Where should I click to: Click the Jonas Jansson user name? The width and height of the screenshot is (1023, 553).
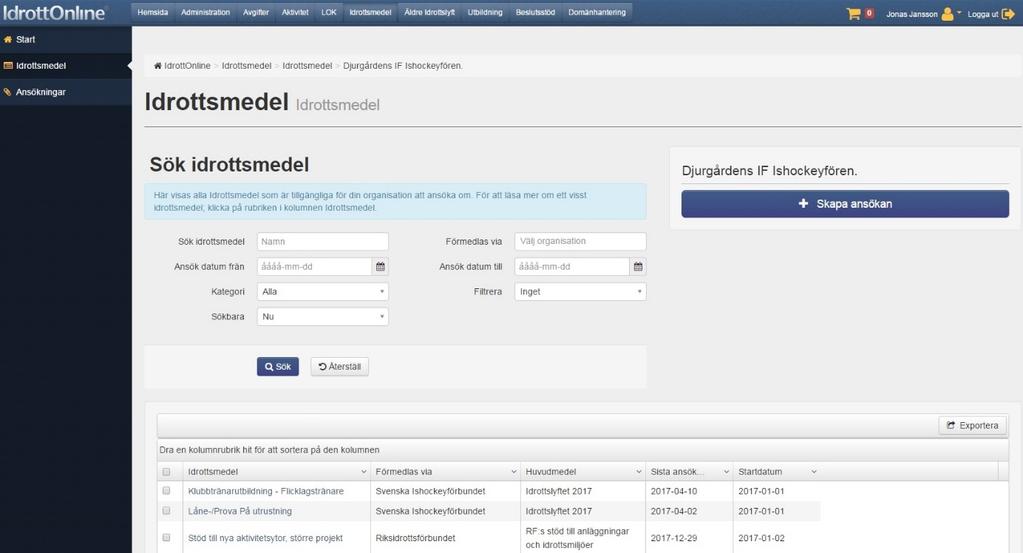pyautogui.click(x=911, y=14)
